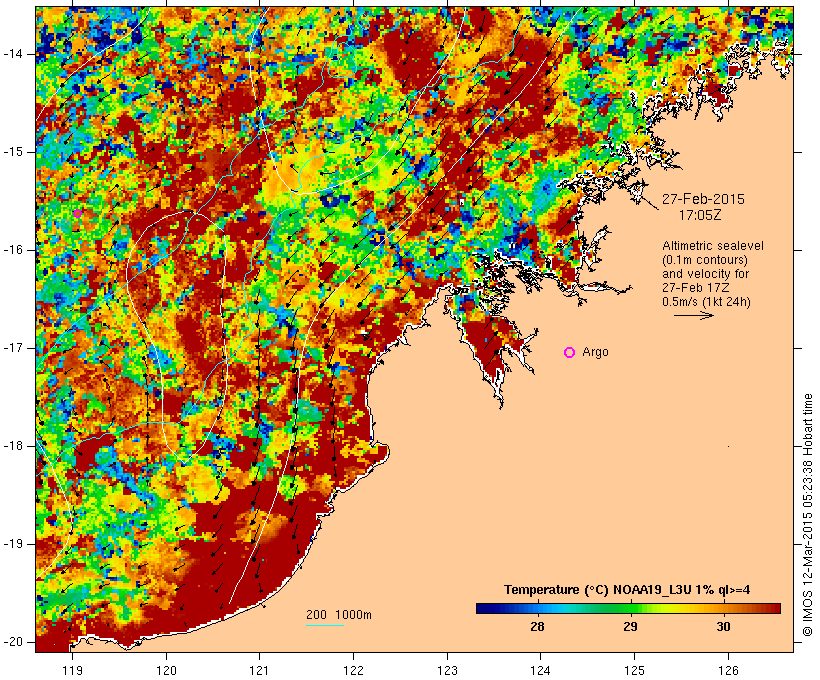
Task: Click the "17:05Z" time label
Action: coord(700,215)
